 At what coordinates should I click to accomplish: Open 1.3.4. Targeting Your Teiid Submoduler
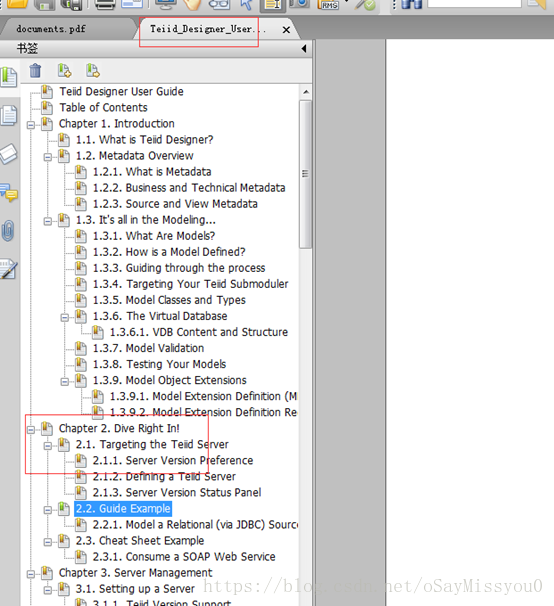[x=190, y=284]
